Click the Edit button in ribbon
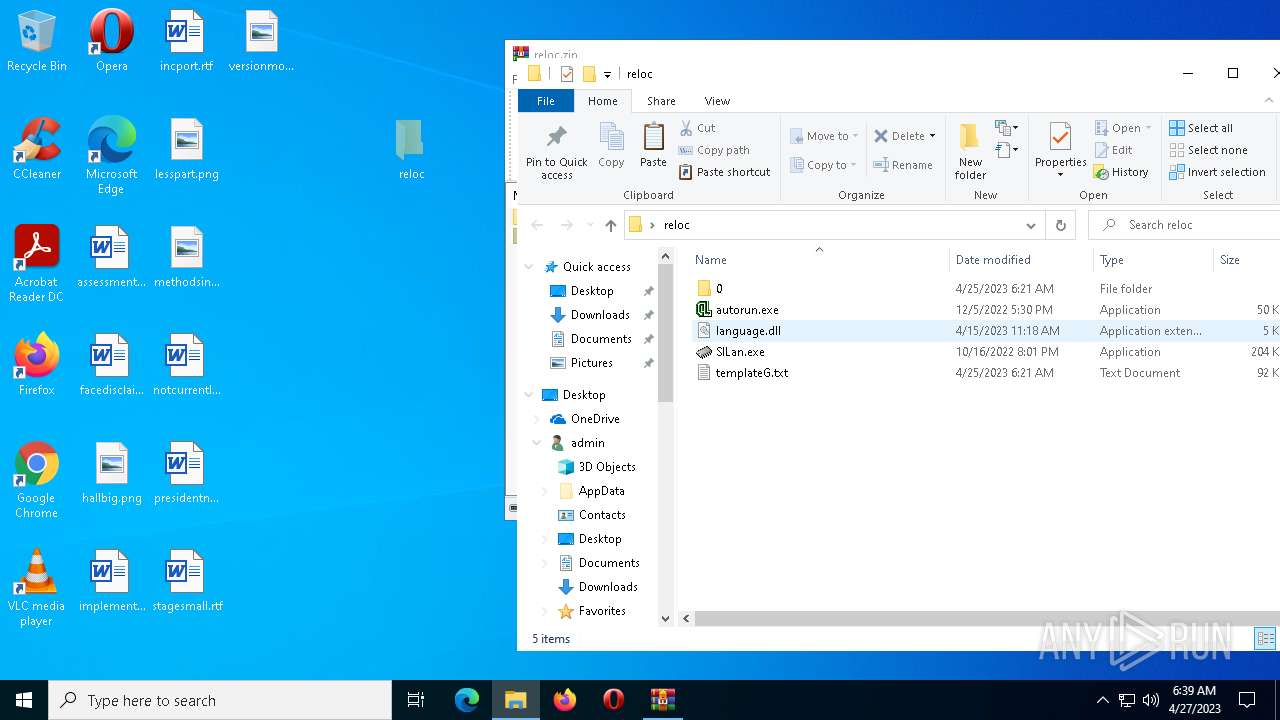Image resolution: width=1280 pixels, height=720 pixels. click(1113, 150)
